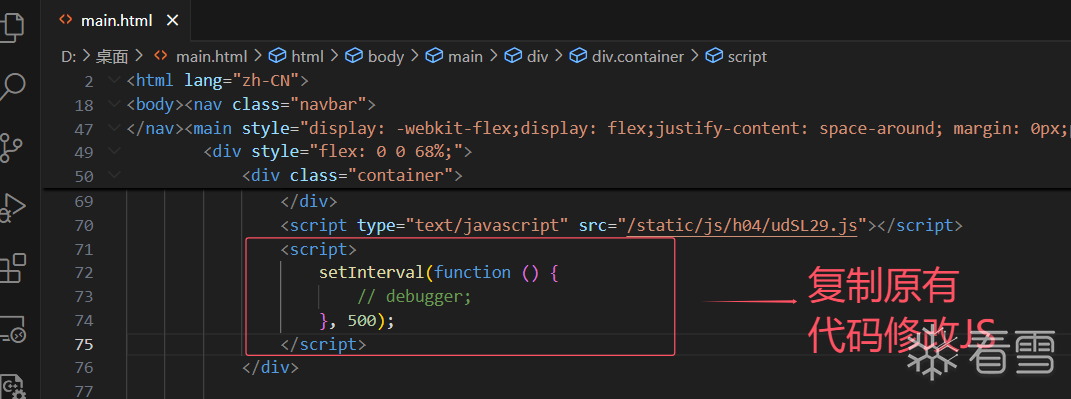
Task: Click the opening <script> tag on line 71
Action: pos(319,249)
